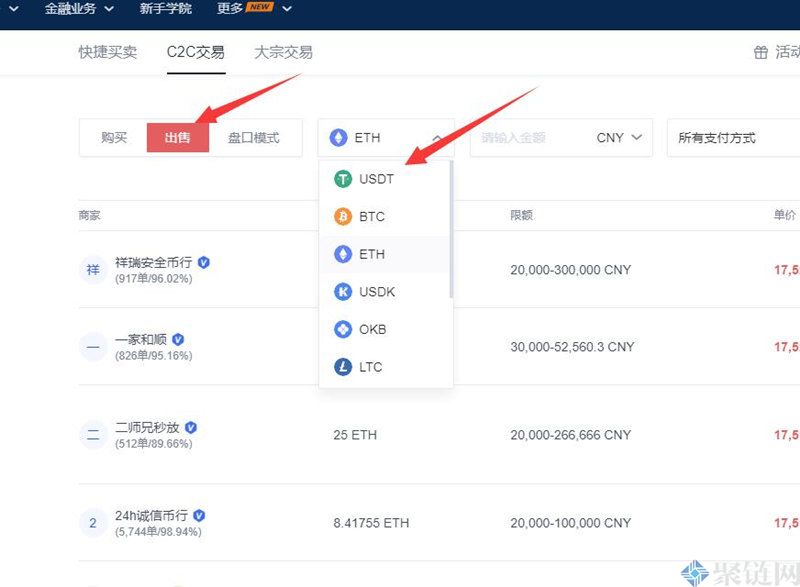Screen dimensions: 800x587
Task: Click verified badge next to 祥瑞安全币行
Action: (x=204, y=262)
